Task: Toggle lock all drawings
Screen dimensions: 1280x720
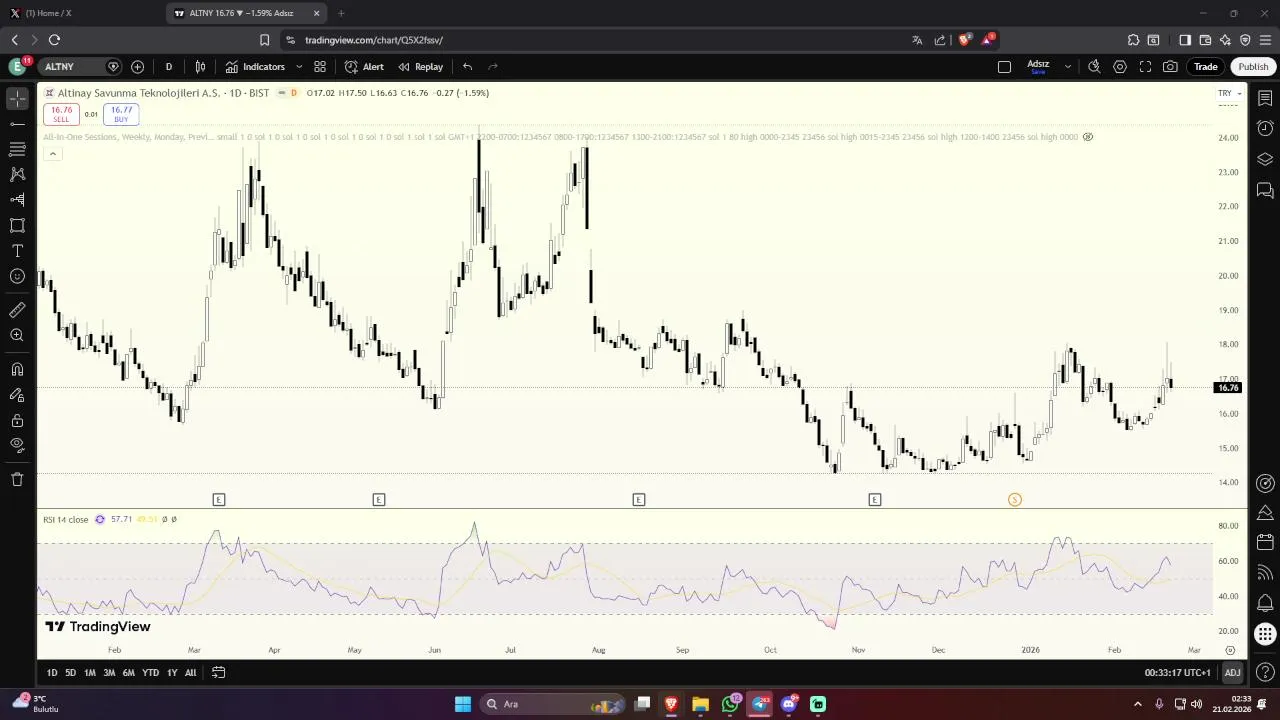Action: 17,420
